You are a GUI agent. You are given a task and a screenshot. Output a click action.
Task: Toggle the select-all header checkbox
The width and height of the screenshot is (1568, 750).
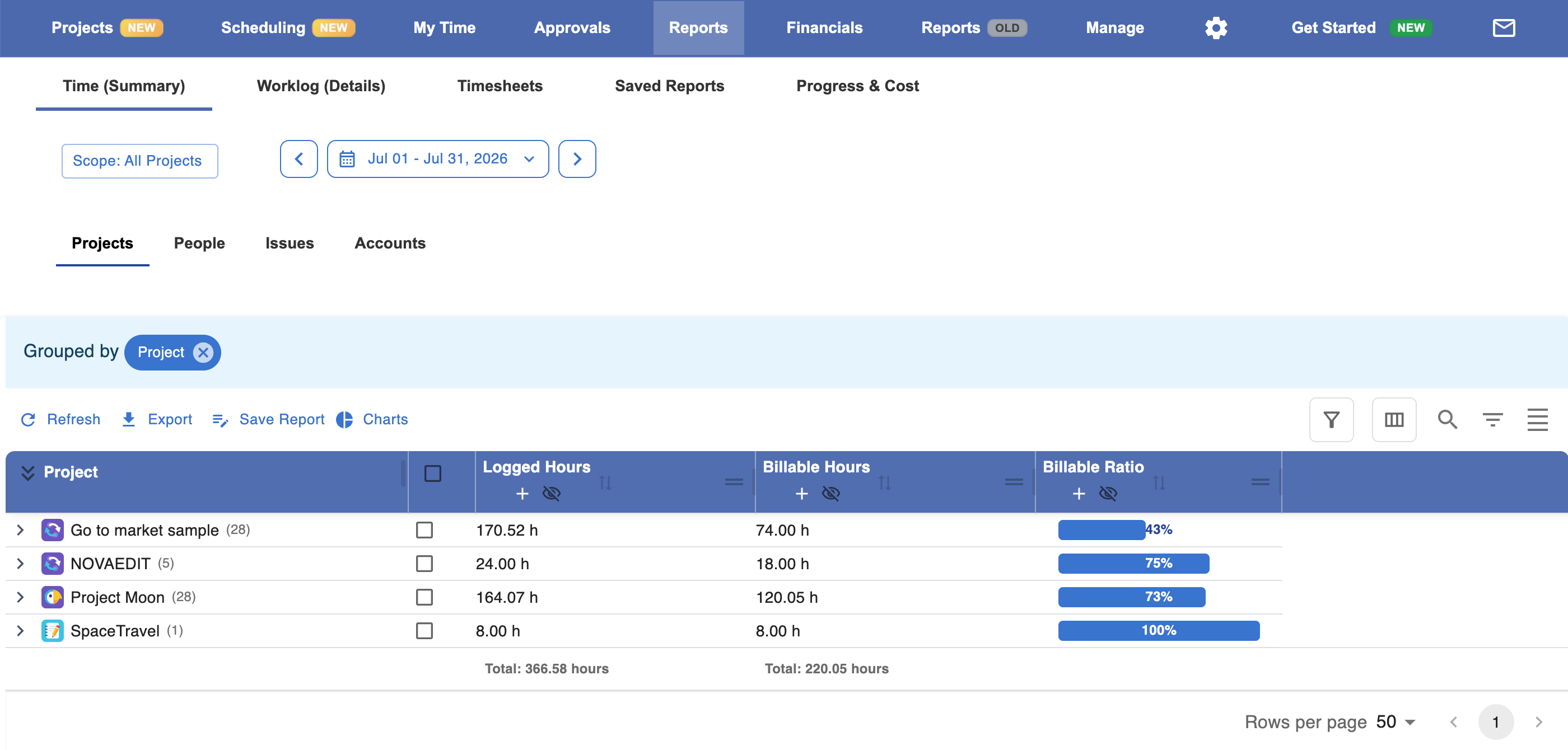pos(433,474)
